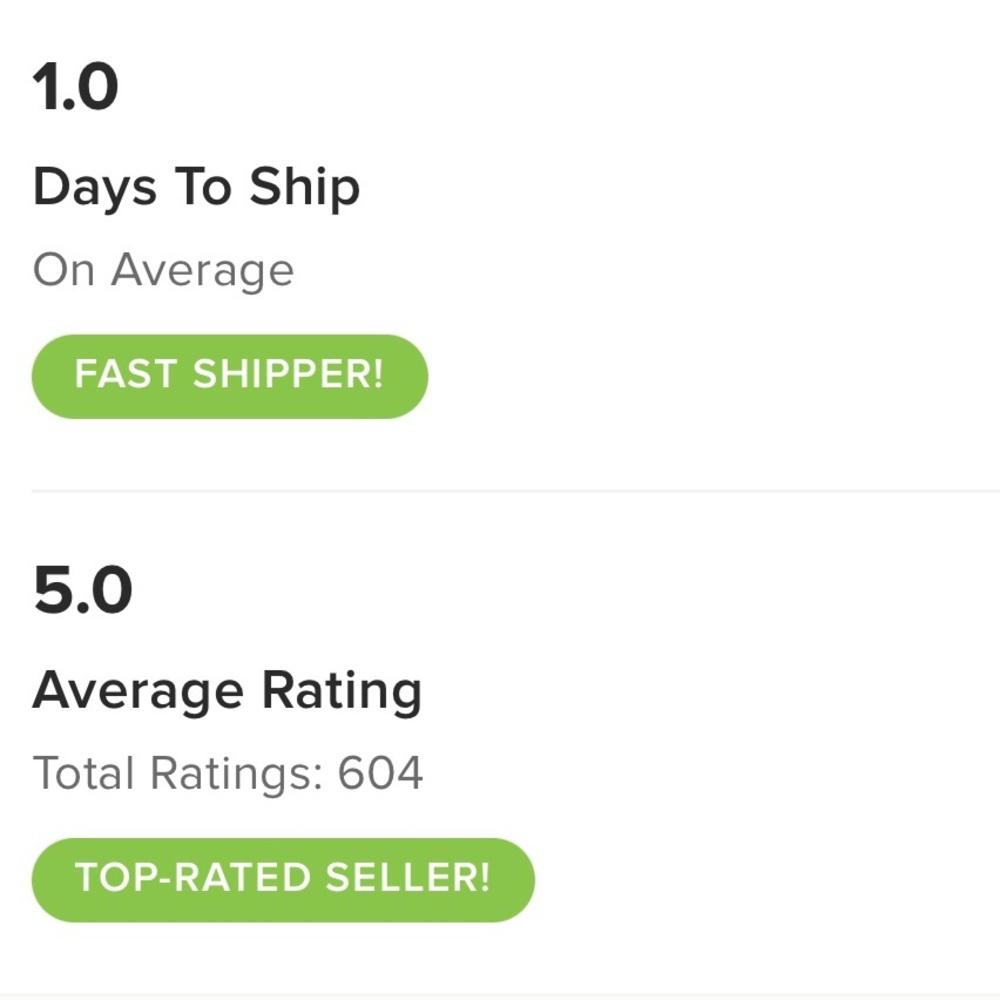Screen dimensions: 1000x1000
Task: Tap the FAST SHIPPER! green badge
Action: click(x=229, y=376)
